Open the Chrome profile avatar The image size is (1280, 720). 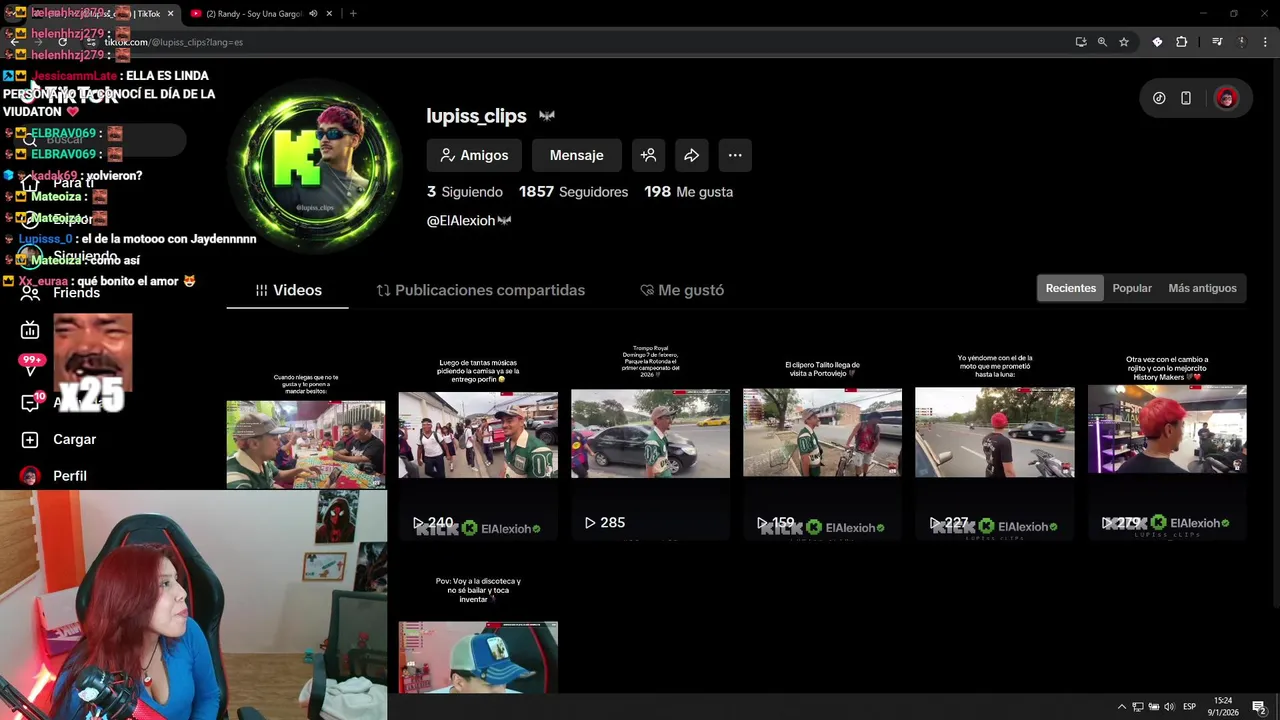click(x=1241, y=42)
